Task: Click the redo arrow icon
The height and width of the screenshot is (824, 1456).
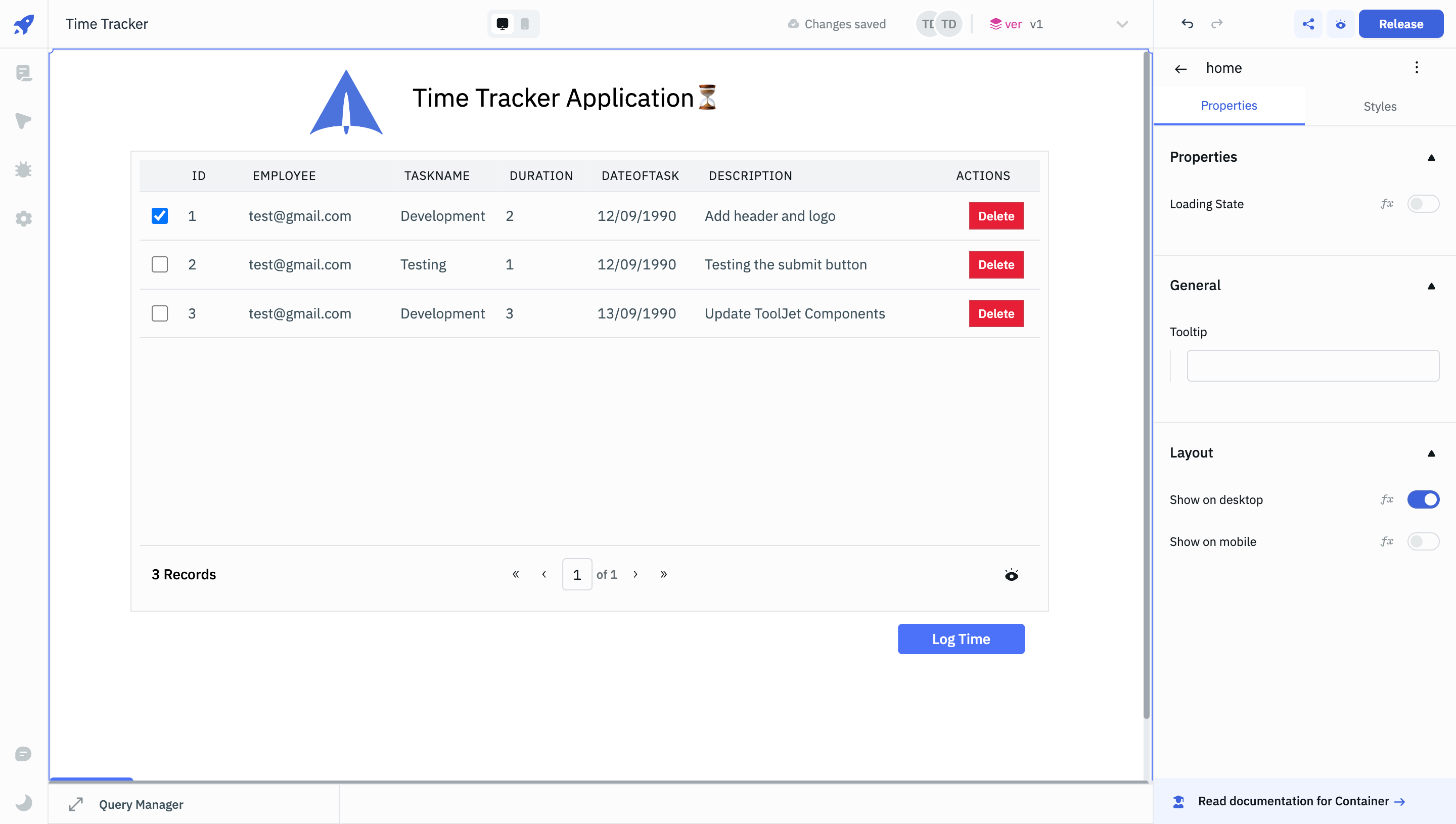Action: 1217,24
